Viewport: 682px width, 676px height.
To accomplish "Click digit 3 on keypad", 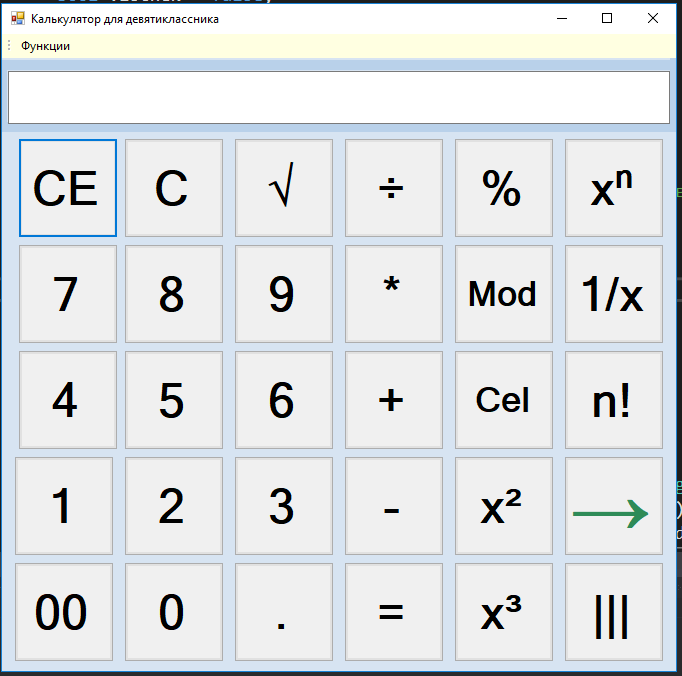I will click(284, 506).
